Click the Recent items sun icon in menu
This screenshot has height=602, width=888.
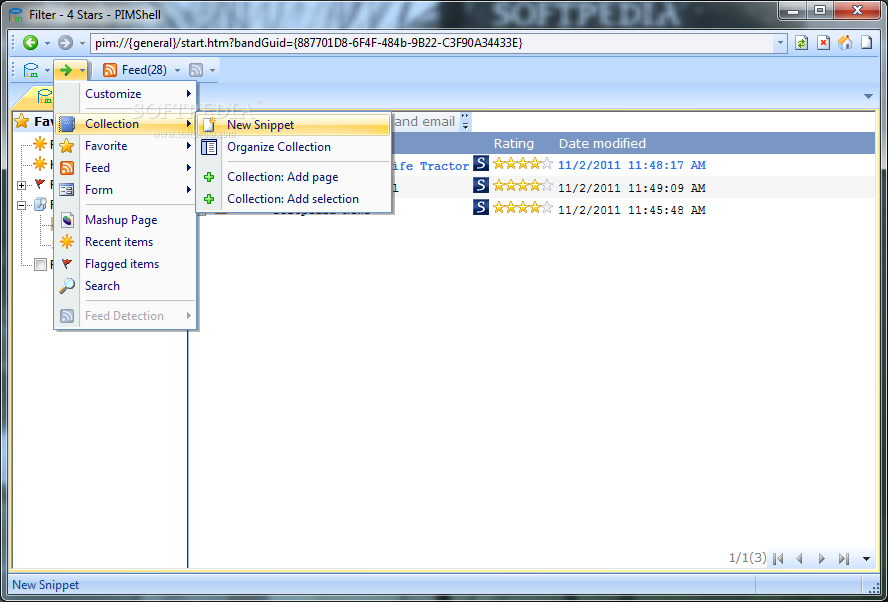coord(67,242)
